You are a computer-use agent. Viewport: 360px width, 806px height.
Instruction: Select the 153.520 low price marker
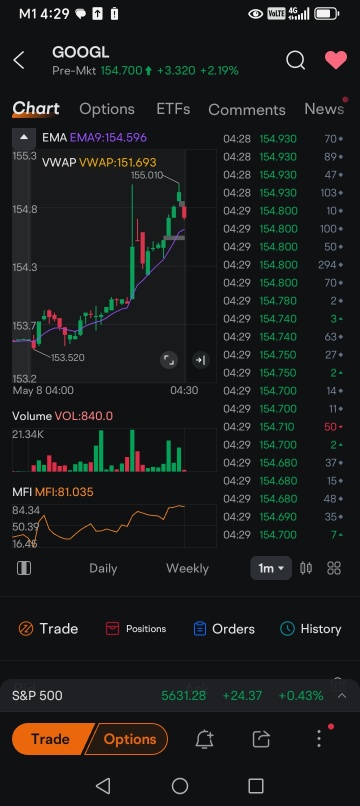click(x=67, y=357)
